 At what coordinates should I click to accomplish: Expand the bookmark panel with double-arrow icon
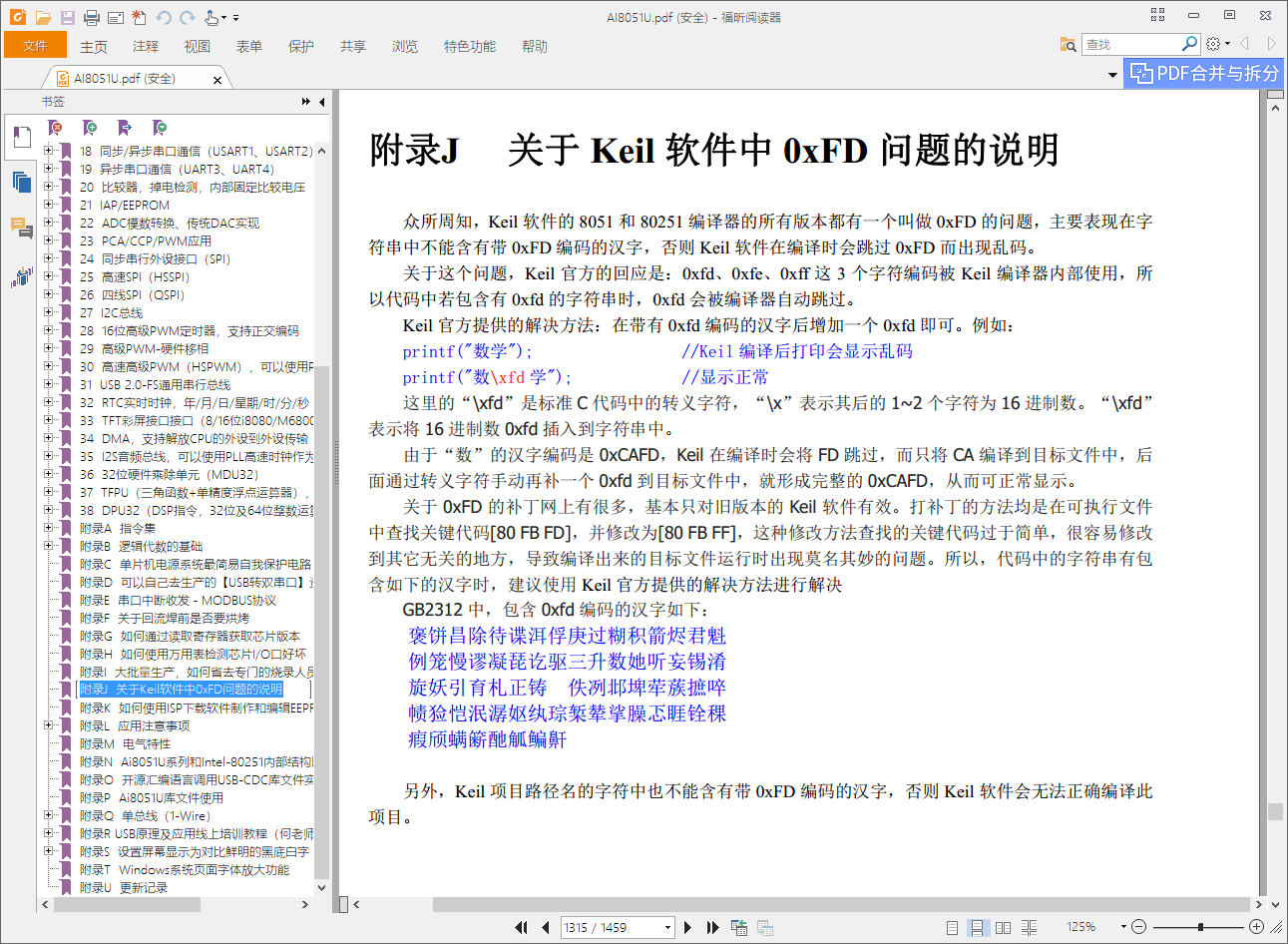[306, 102]
